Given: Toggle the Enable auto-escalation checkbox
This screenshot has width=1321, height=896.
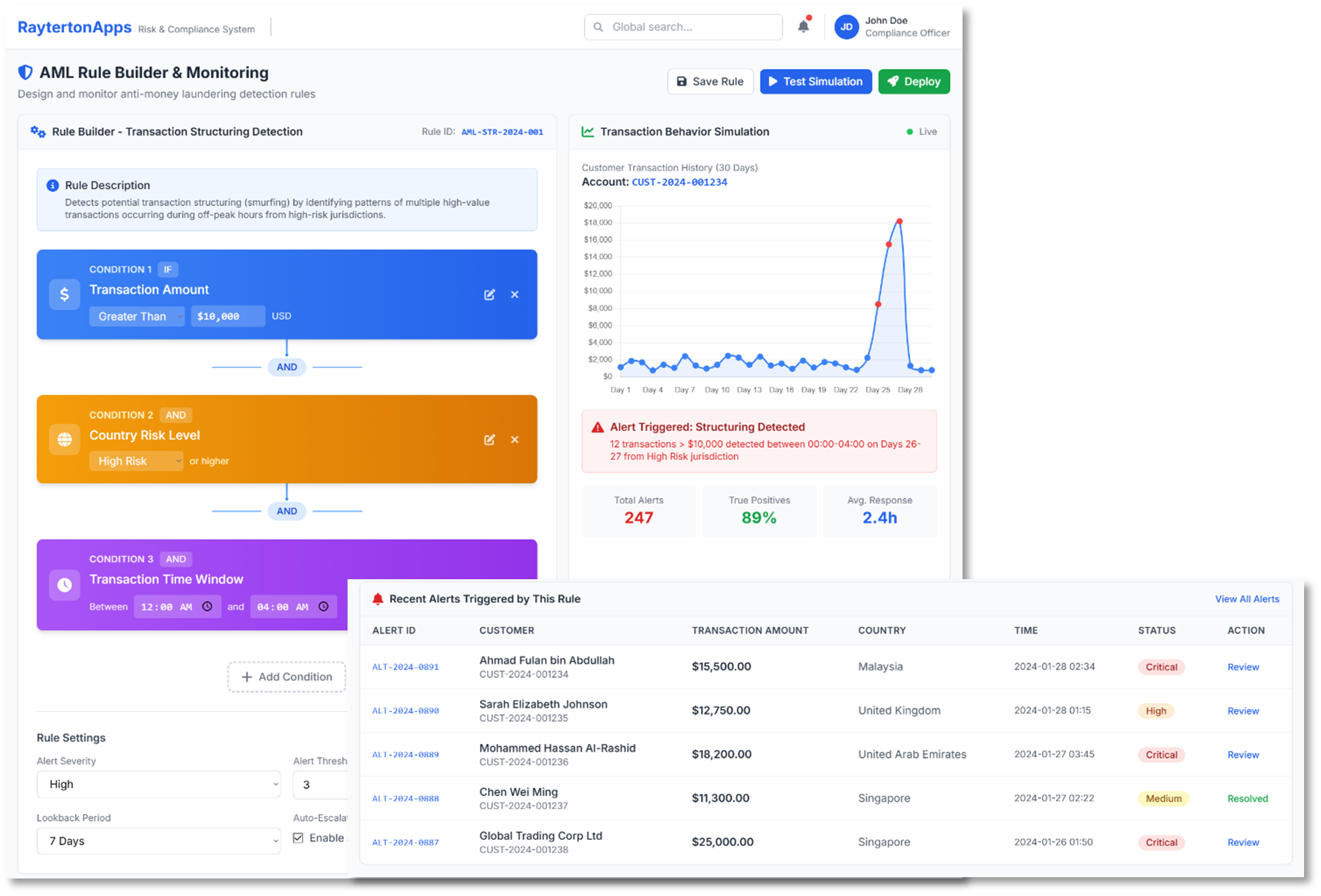Looking at the screenshot, I should (299, 838).
